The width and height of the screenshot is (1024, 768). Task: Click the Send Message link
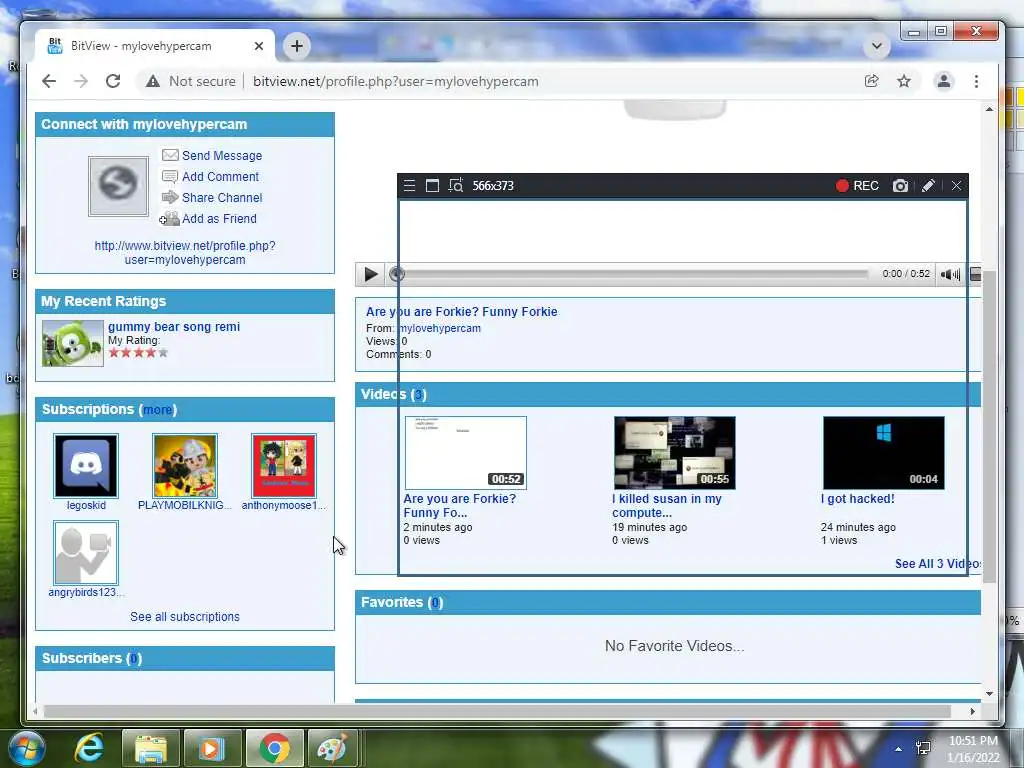[x=222, y=155]
